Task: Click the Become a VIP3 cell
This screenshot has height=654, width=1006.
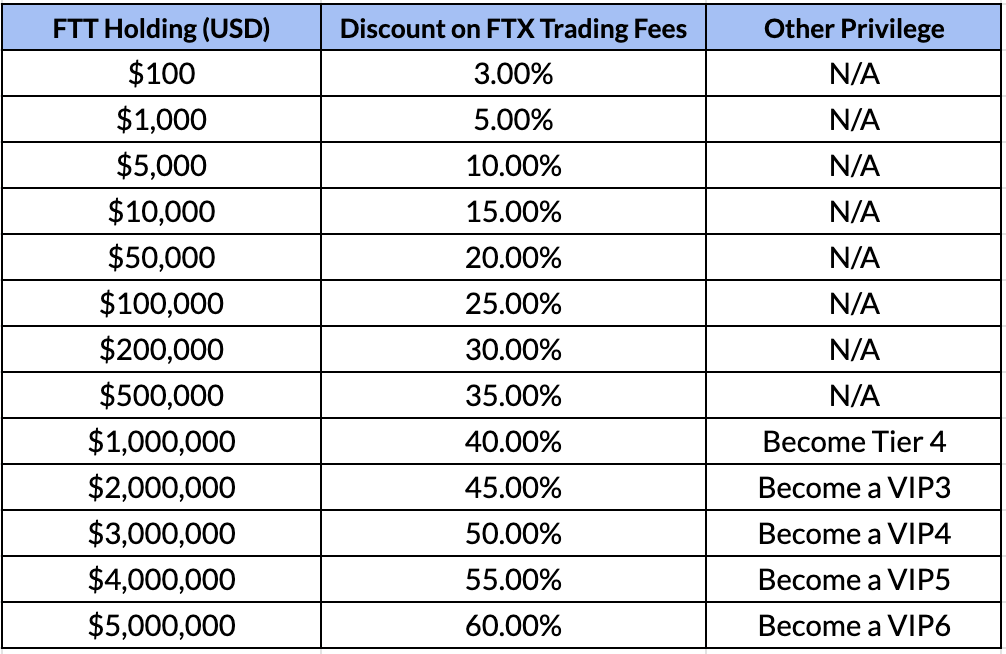Action: point(854,488)
